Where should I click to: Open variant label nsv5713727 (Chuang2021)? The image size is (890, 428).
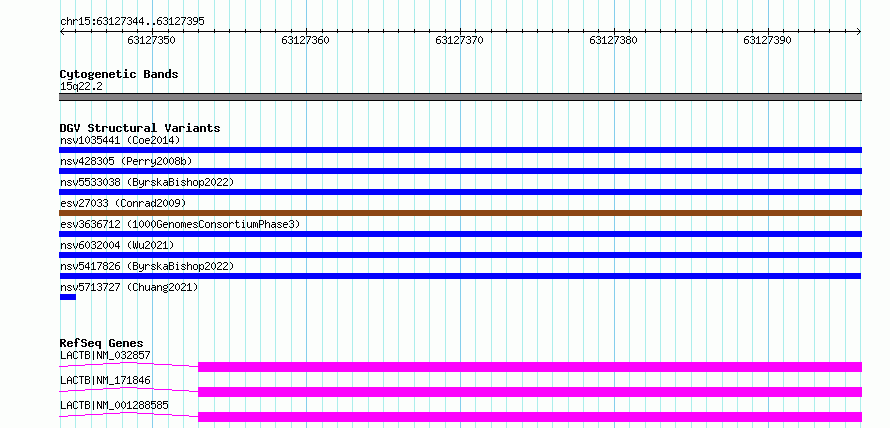tap(129, 287)
